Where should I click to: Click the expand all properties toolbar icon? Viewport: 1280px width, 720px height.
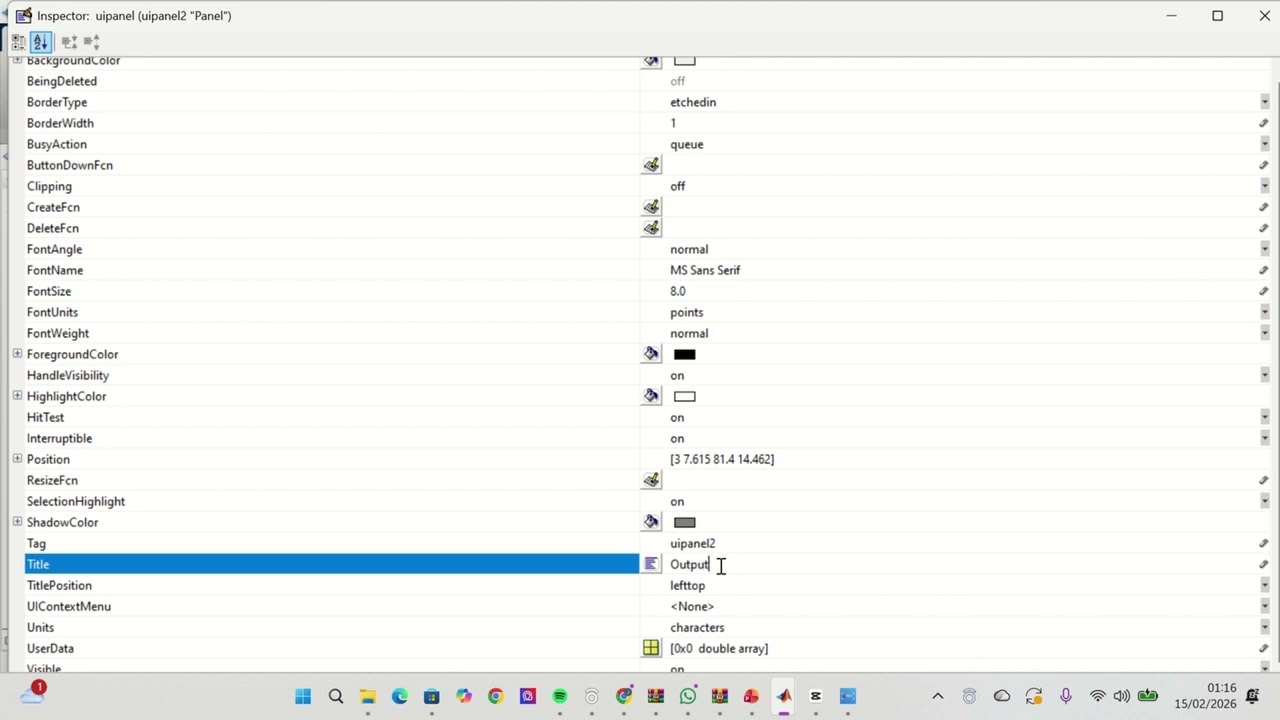pyautogui.click(x=69, y=42)
